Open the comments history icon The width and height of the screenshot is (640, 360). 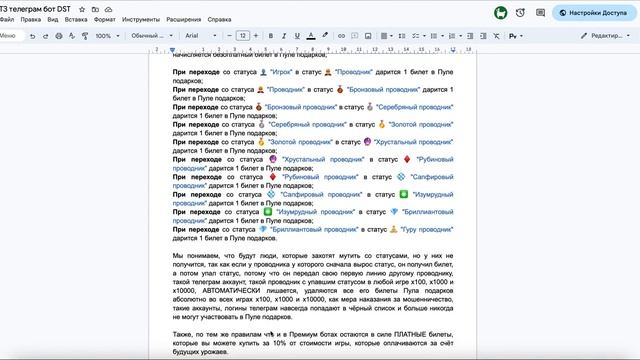[x=540, y=13]
